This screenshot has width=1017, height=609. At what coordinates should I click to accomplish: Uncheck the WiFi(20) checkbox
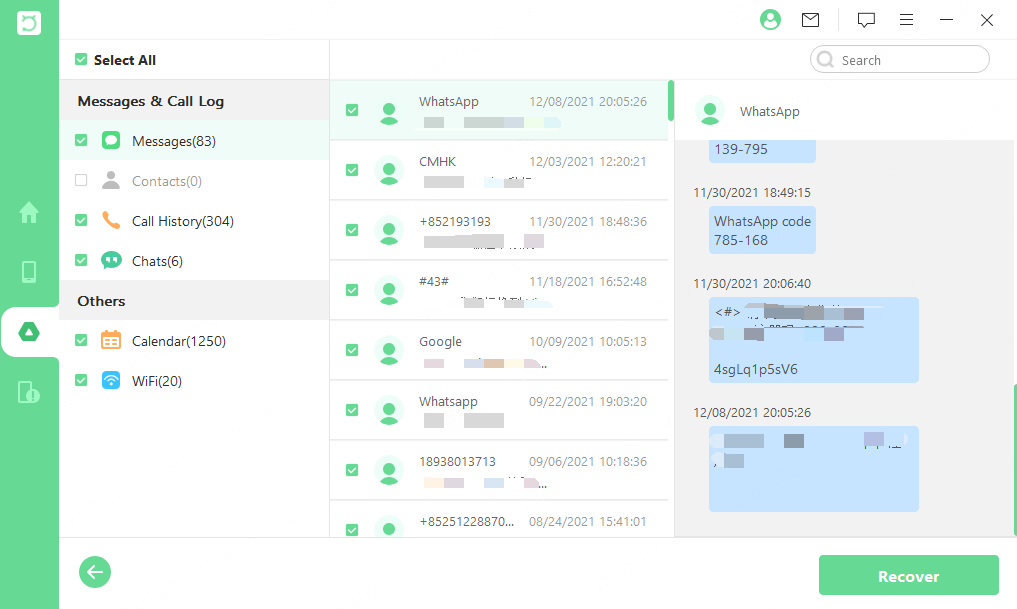81,381
